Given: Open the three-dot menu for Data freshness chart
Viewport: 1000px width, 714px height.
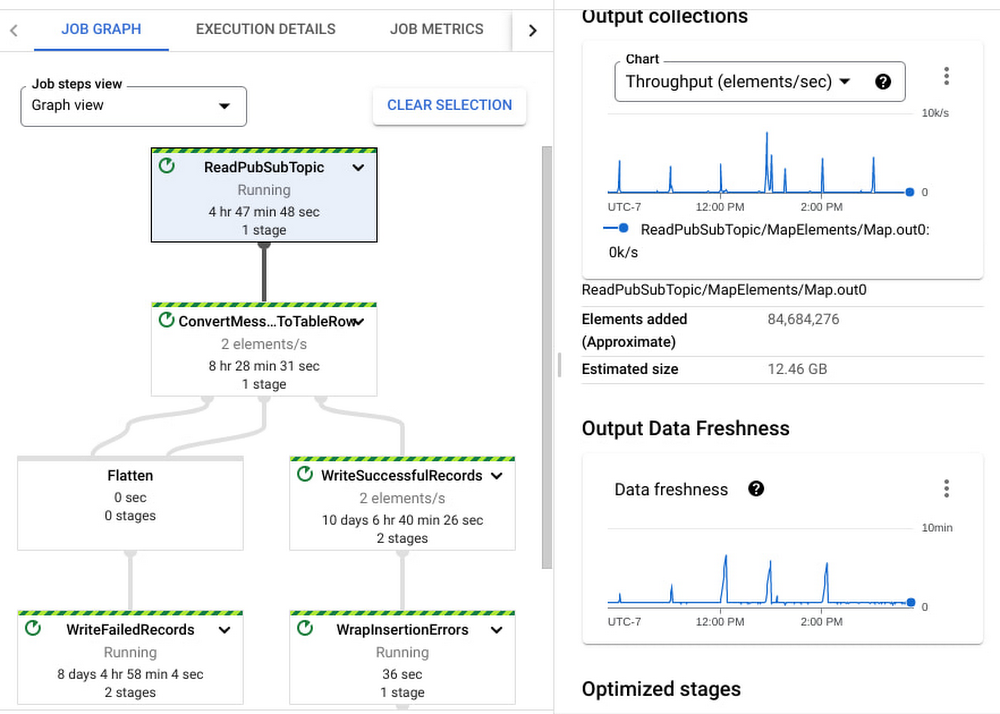Looking at the screenshot, I should point(946,489).
